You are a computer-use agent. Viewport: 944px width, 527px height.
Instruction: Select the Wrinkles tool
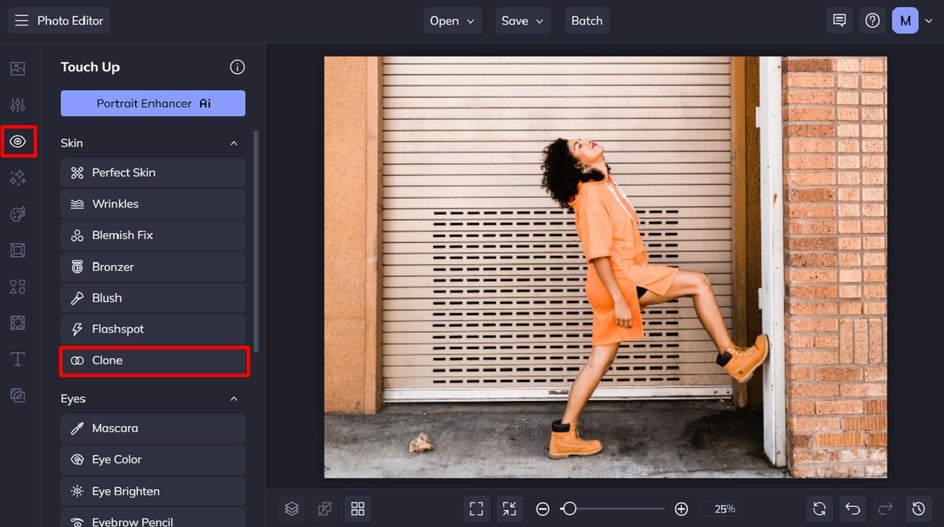point(153,204)
